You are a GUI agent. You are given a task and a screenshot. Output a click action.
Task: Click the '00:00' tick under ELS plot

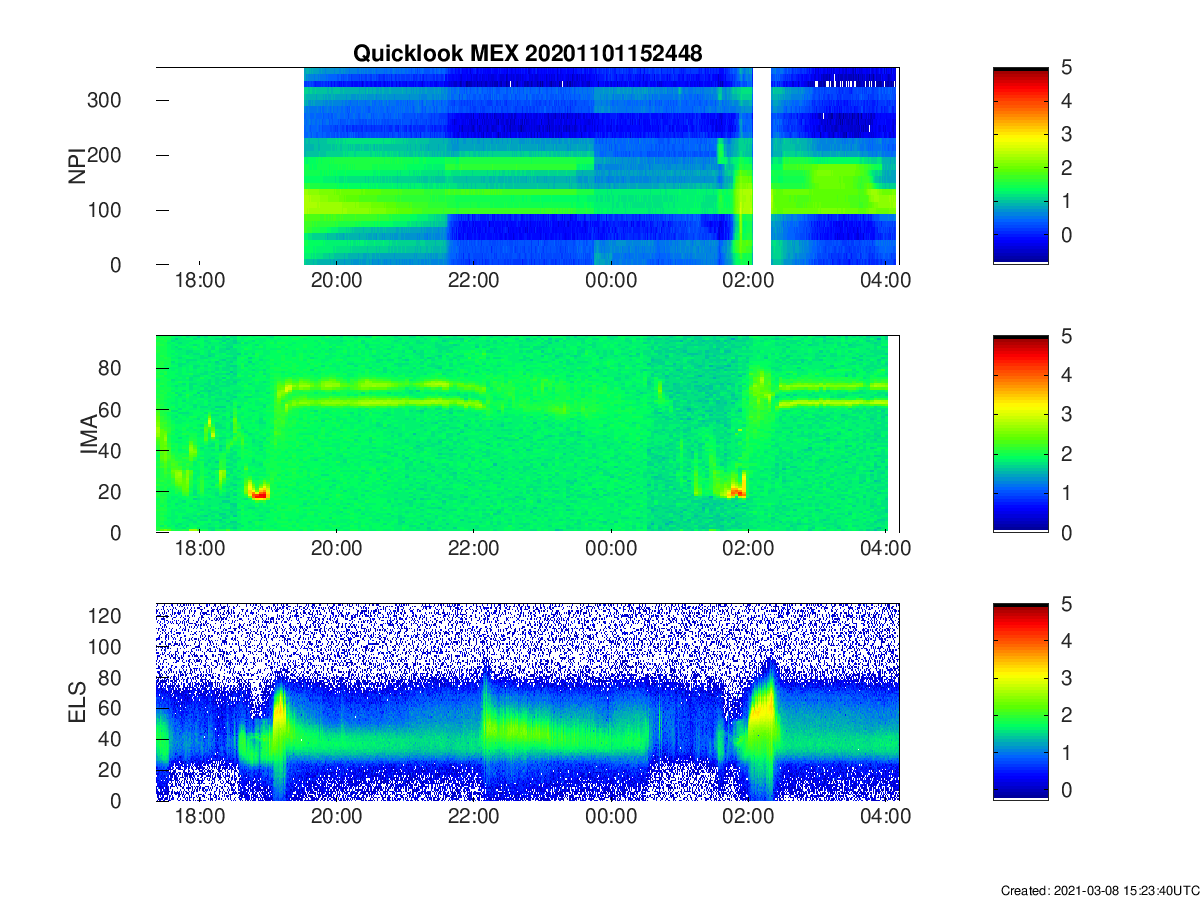point(611,818)
